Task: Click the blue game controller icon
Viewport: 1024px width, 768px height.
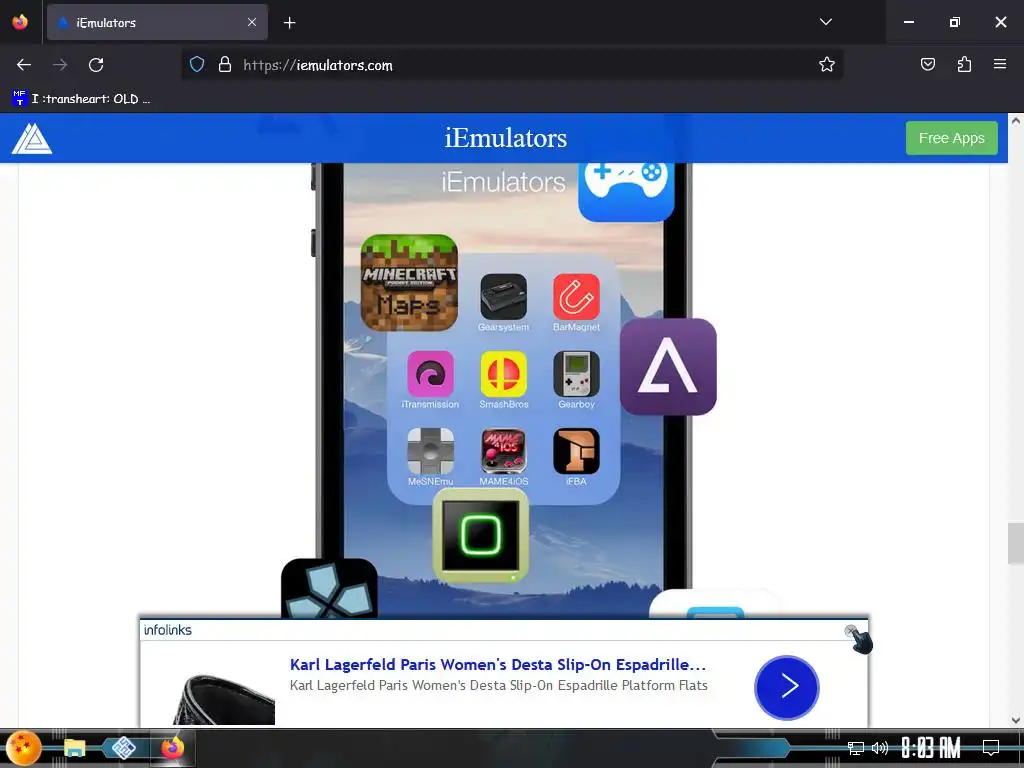Action: [x=626, y=190]
